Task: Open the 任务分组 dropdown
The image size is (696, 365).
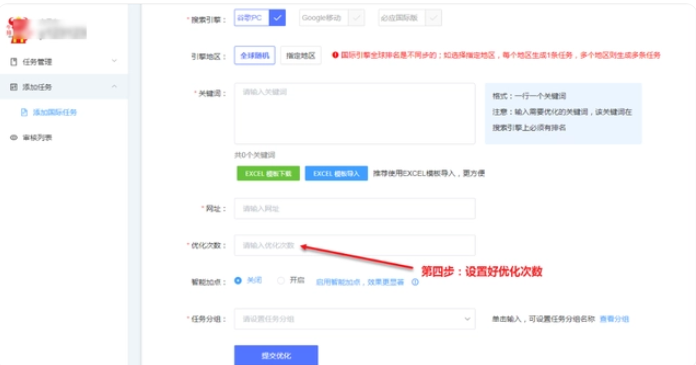Action: 355,319
